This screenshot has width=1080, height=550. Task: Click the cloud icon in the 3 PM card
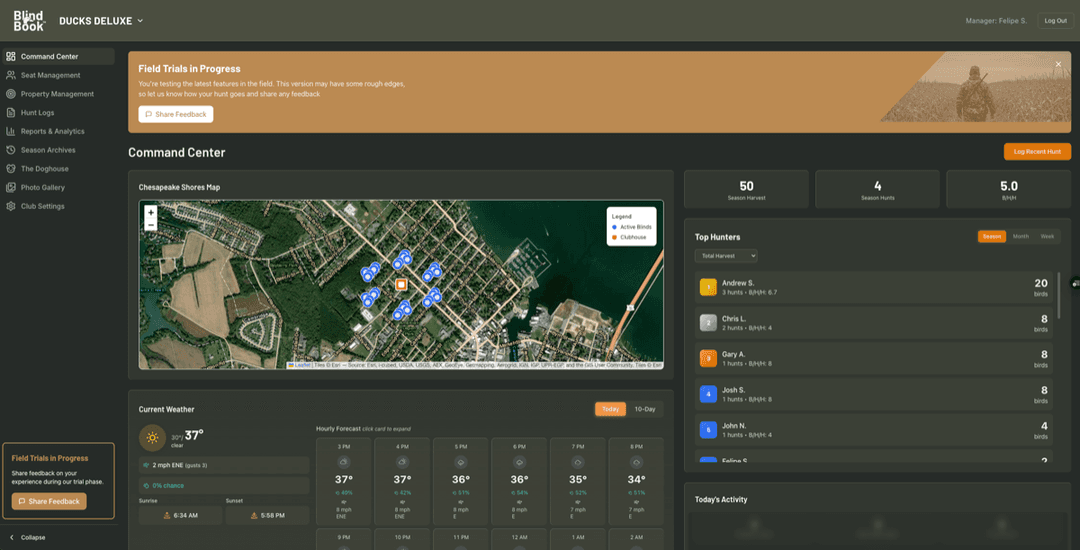tap(344, 463)
